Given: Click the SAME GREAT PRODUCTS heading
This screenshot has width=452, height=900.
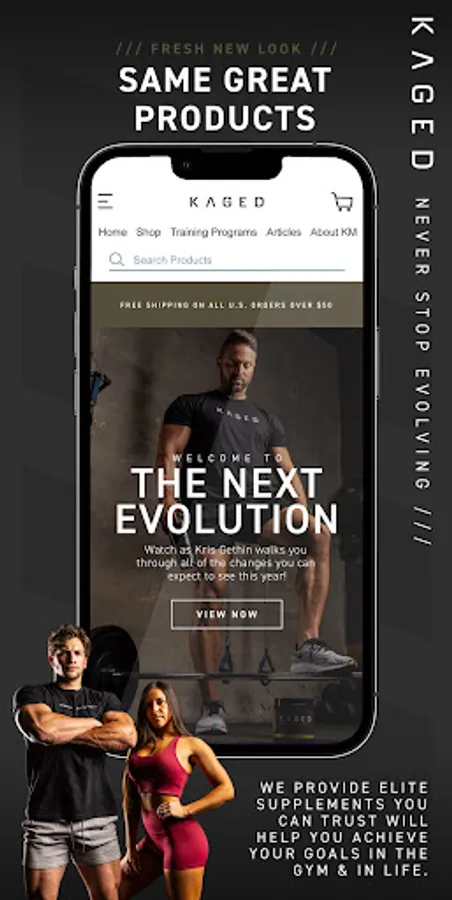Looking at the screenshot, I should (x=225, y=99).
